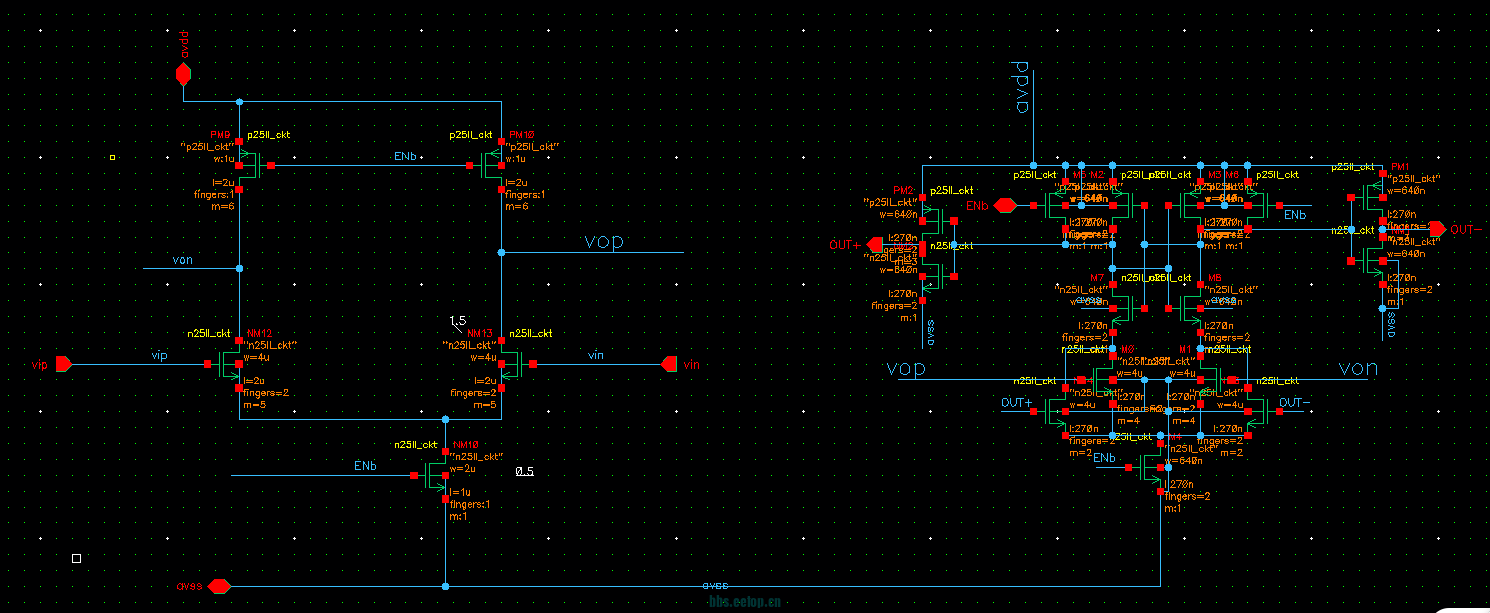This screenshot has height=613, width=1490.
Task: Click the large vop label right circuit
Action: coord(906,369)
